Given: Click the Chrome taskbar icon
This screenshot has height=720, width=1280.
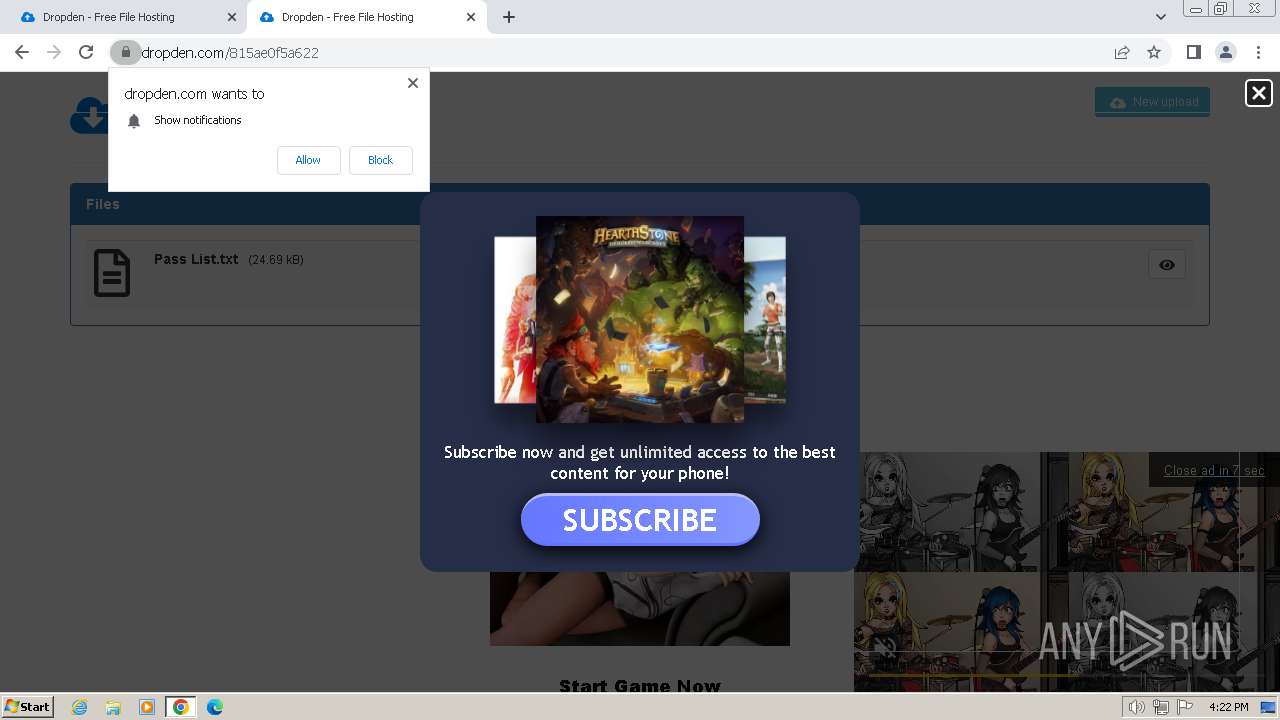Looking at the screenshot, I should (181, 707).
